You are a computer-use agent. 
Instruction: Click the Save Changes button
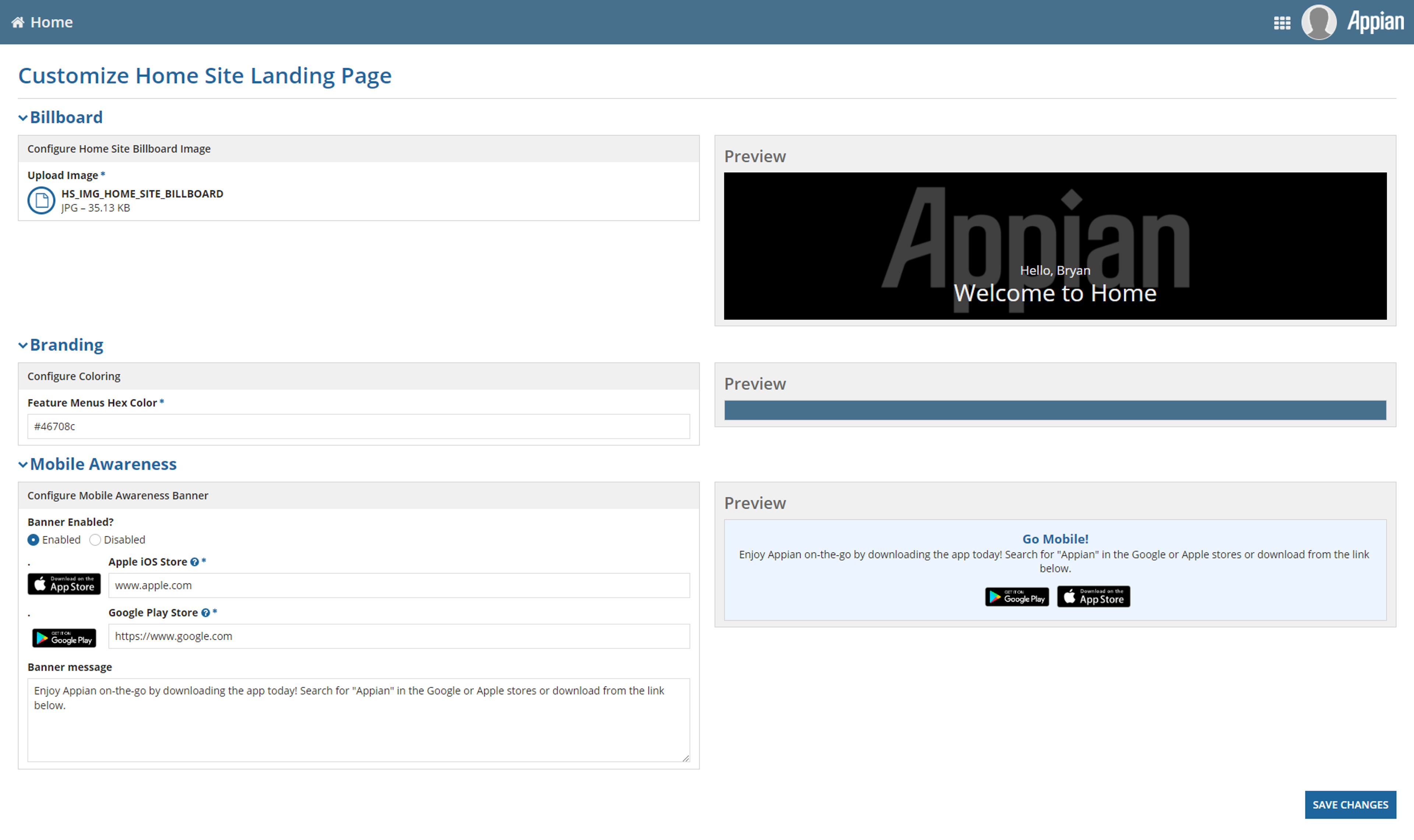1351,805
